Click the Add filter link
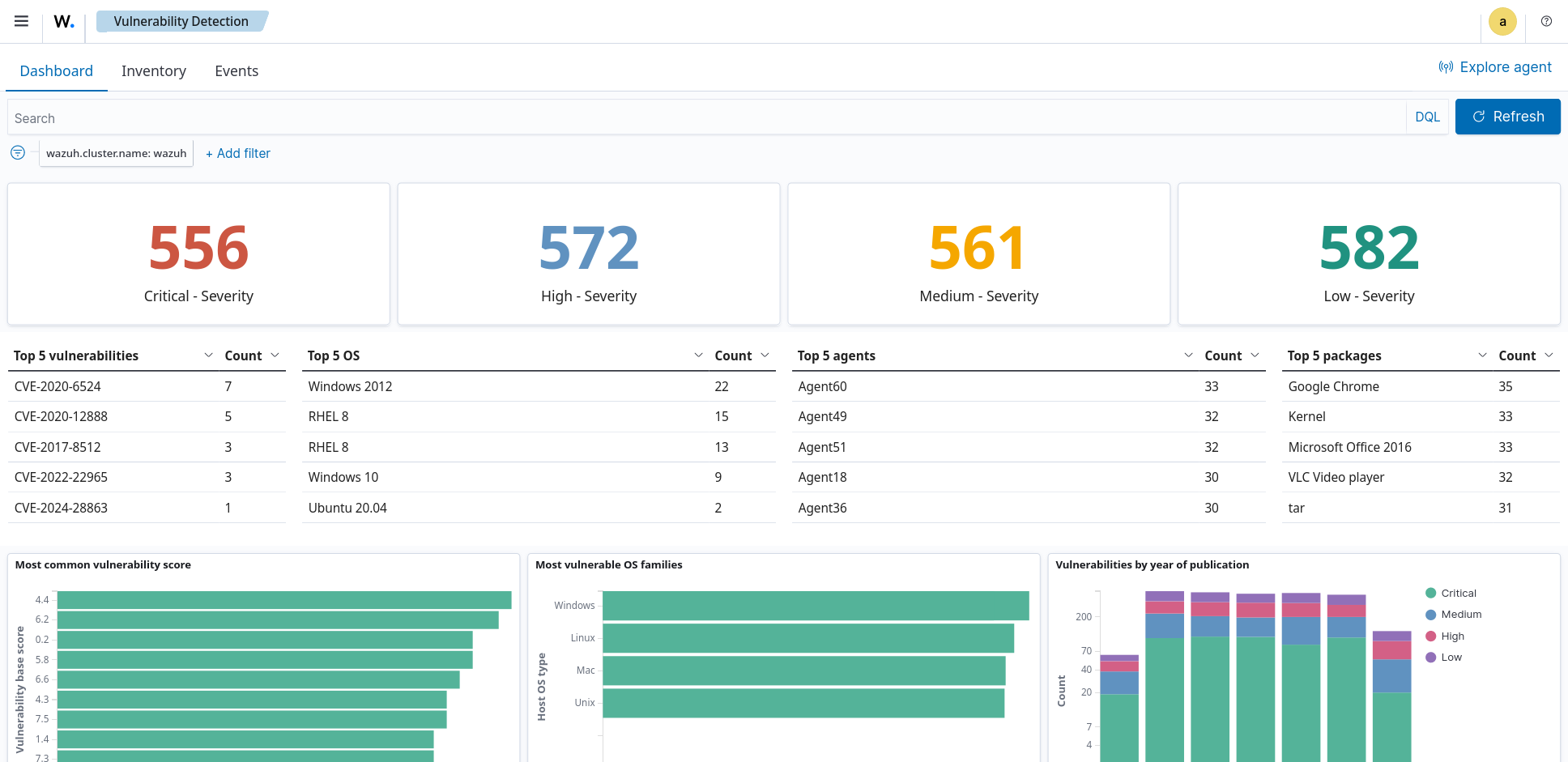This screenshot has width=1568, height=762. pyautogui.click(x=237, y=153)
